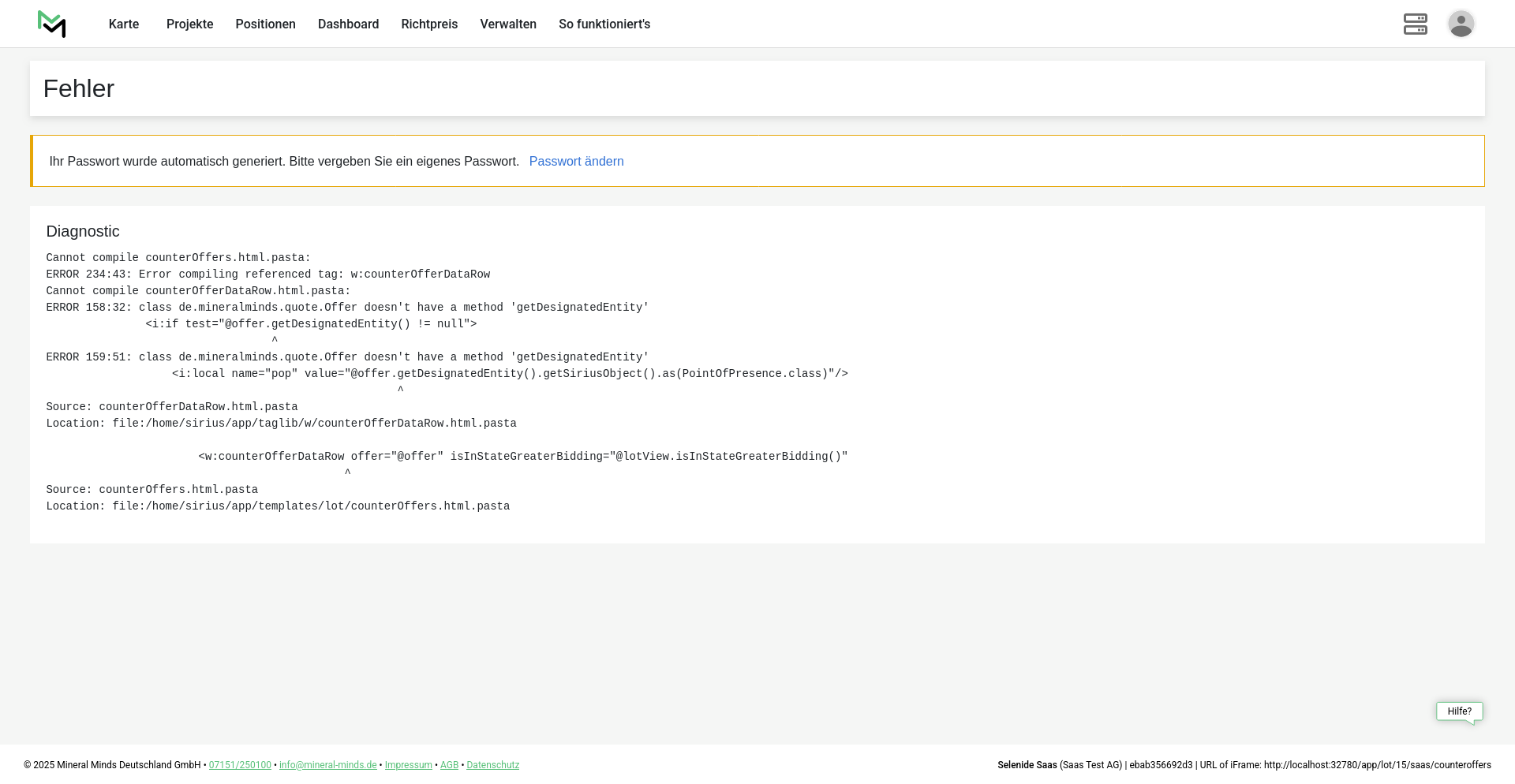
Task: Open the user profile avatar
Action: coord(1461,24)
